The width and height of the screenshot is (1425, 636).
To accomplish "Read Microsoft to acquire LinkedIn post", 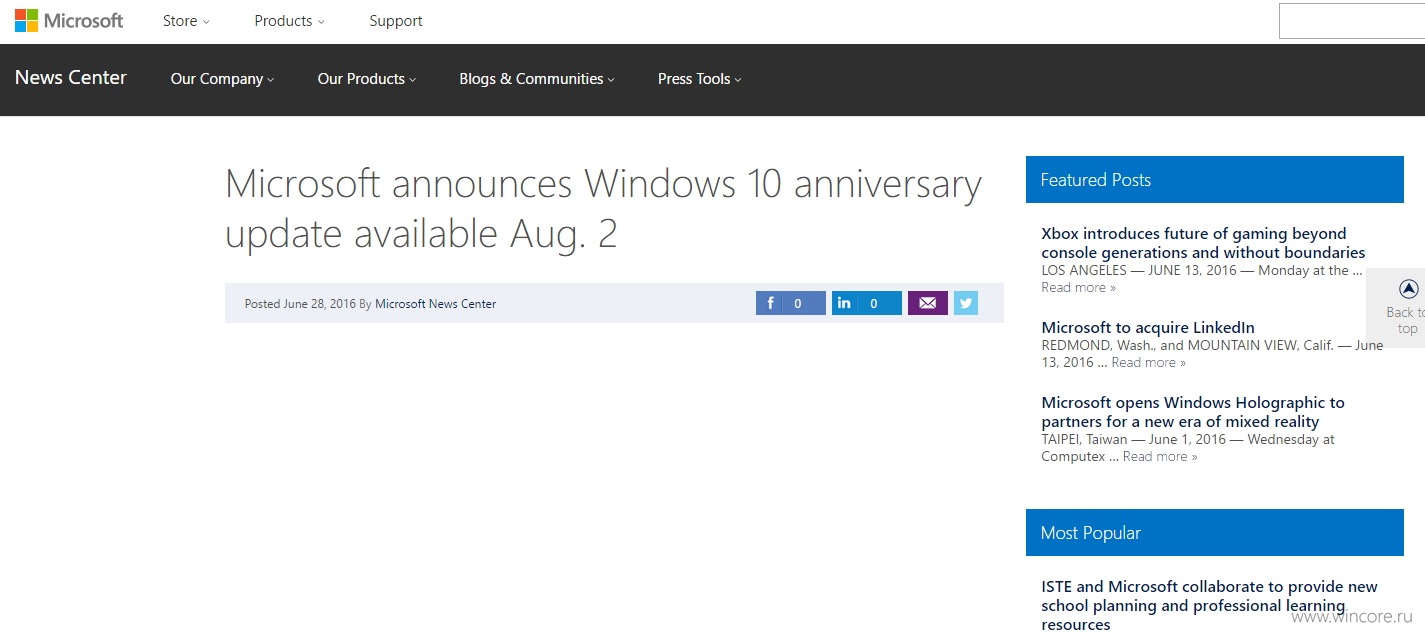I will [1148, 327].
